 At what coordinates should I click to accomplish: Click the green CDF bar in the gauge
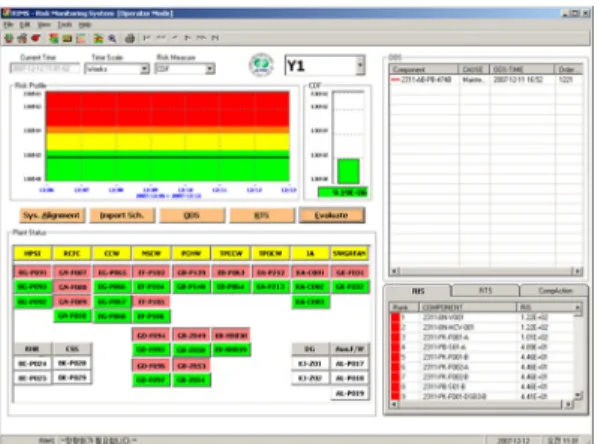(348, 171)
